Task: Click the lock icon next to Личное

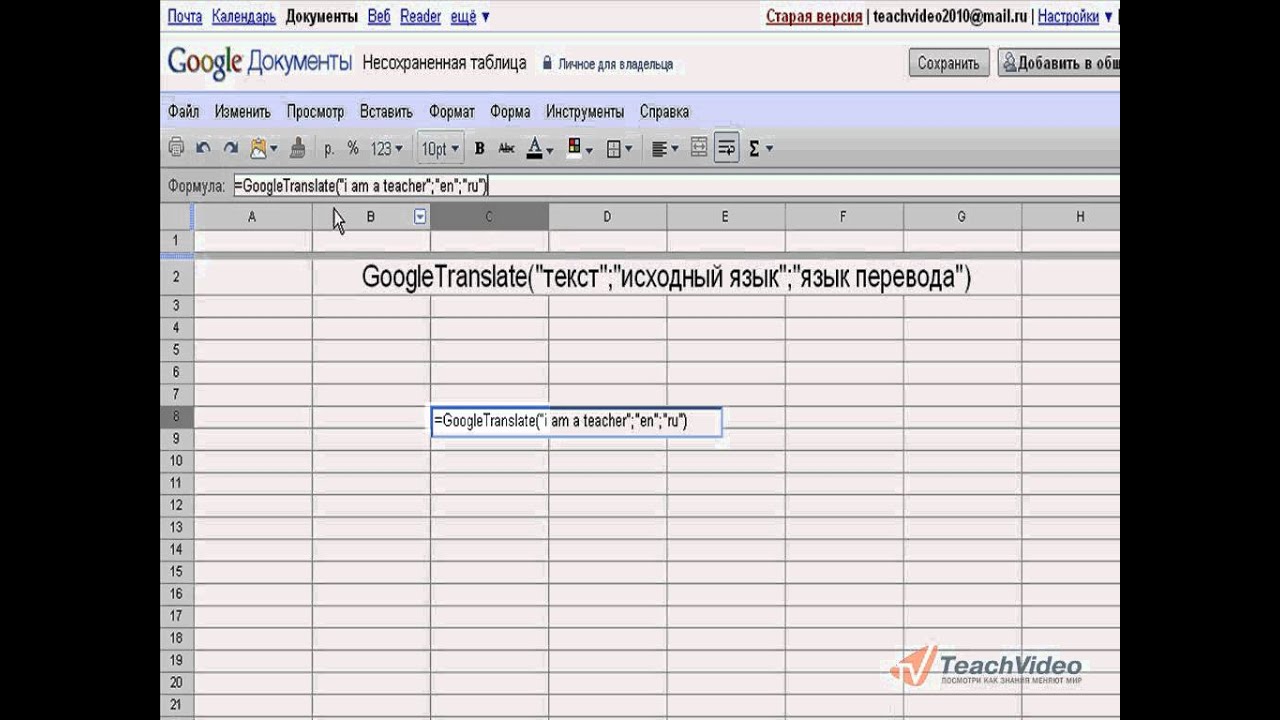Action: tap(547, 63)
